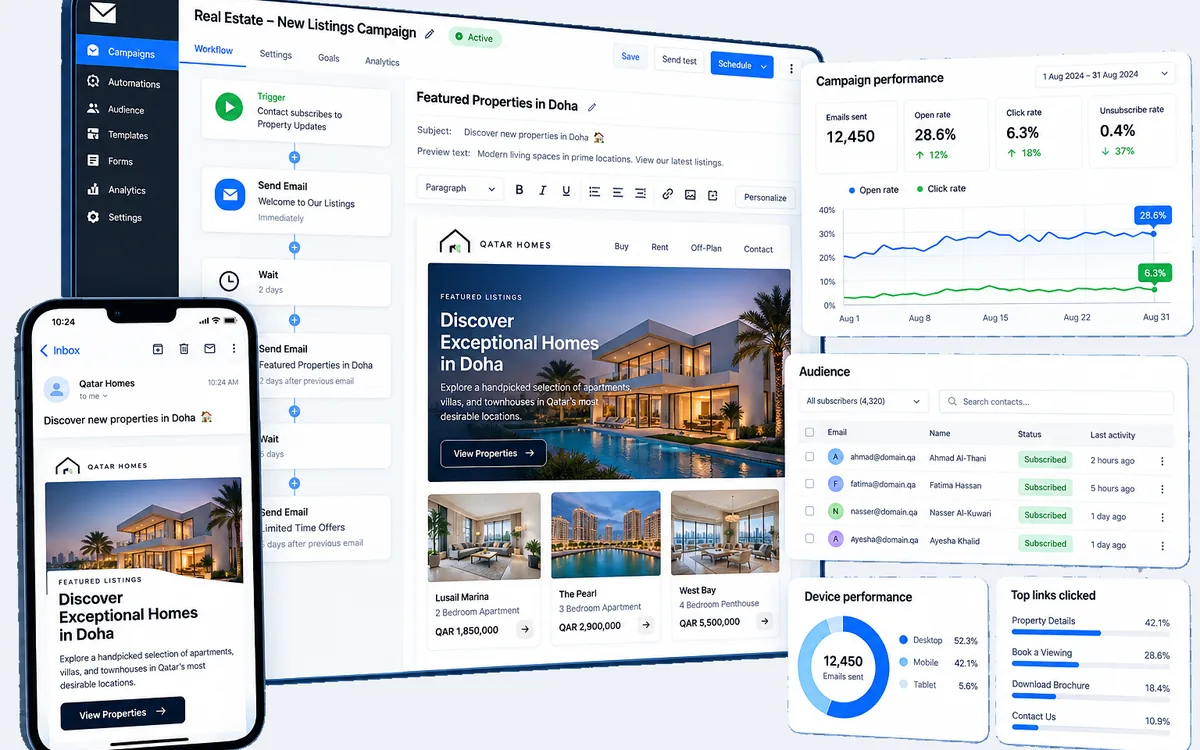The width and height of the screenshot is (1200, 750).
Task: Switch to the campaign Settings tab
Action: [276, 54]
